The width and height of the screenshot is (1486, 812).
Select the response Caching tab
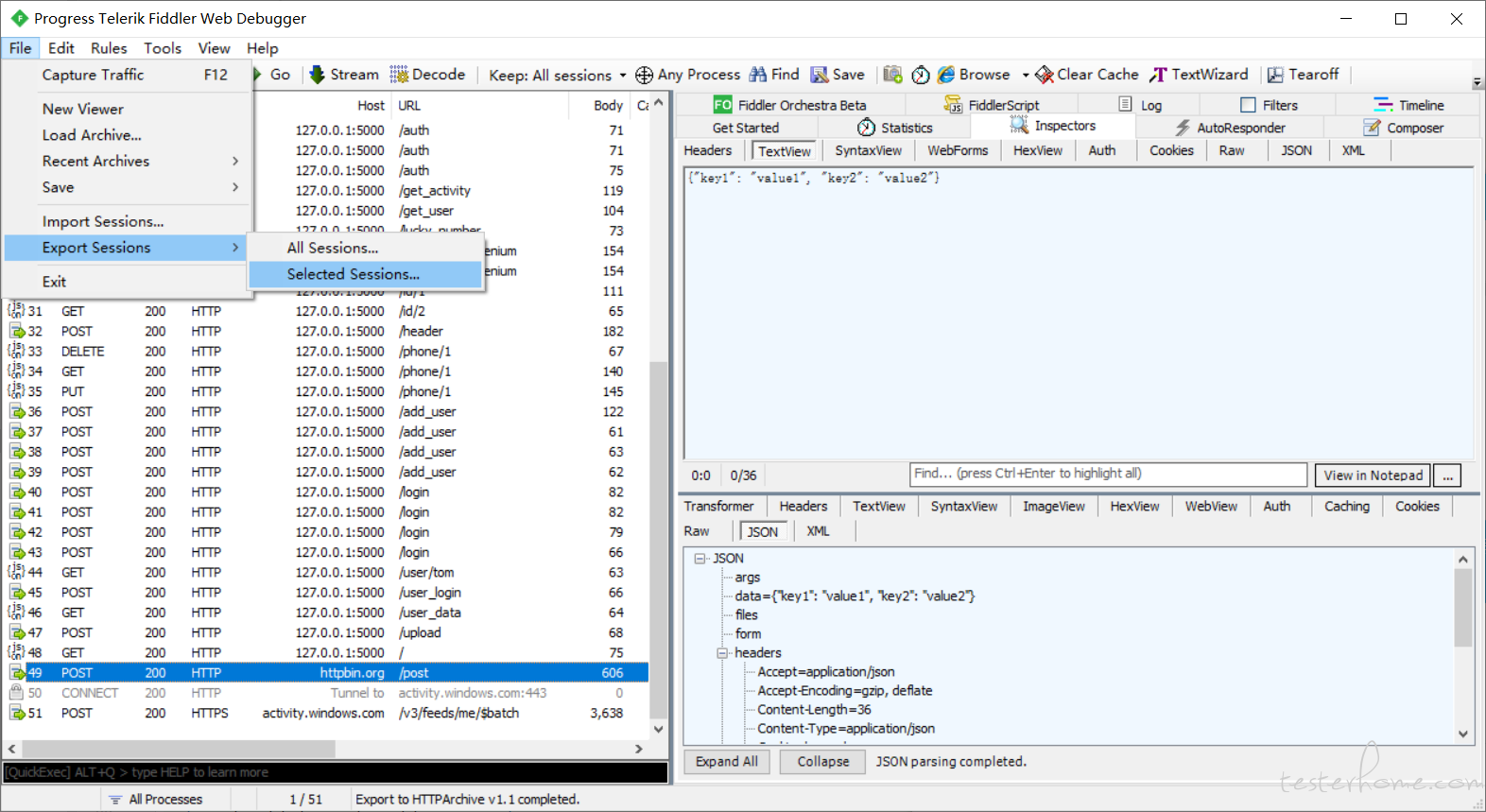coord(1347,507)
